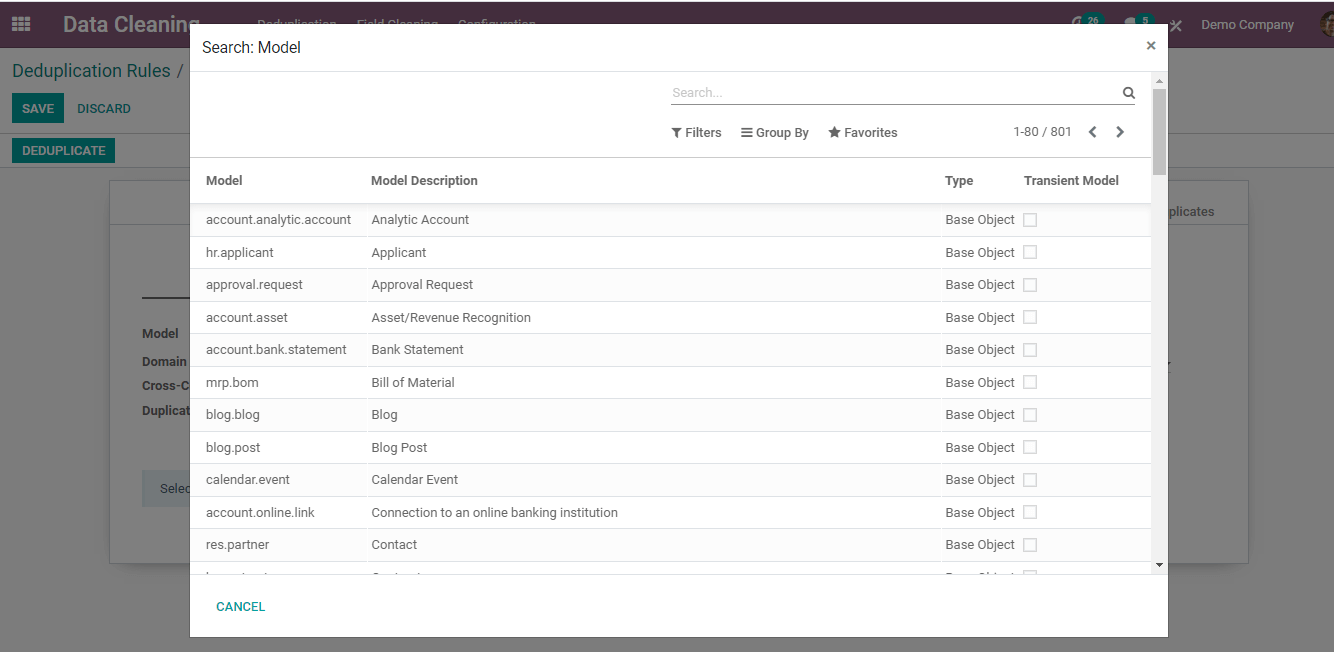Open the Favorites dropdown
The height and width of the screenshot is (652, 1334).
click(862, 132)
